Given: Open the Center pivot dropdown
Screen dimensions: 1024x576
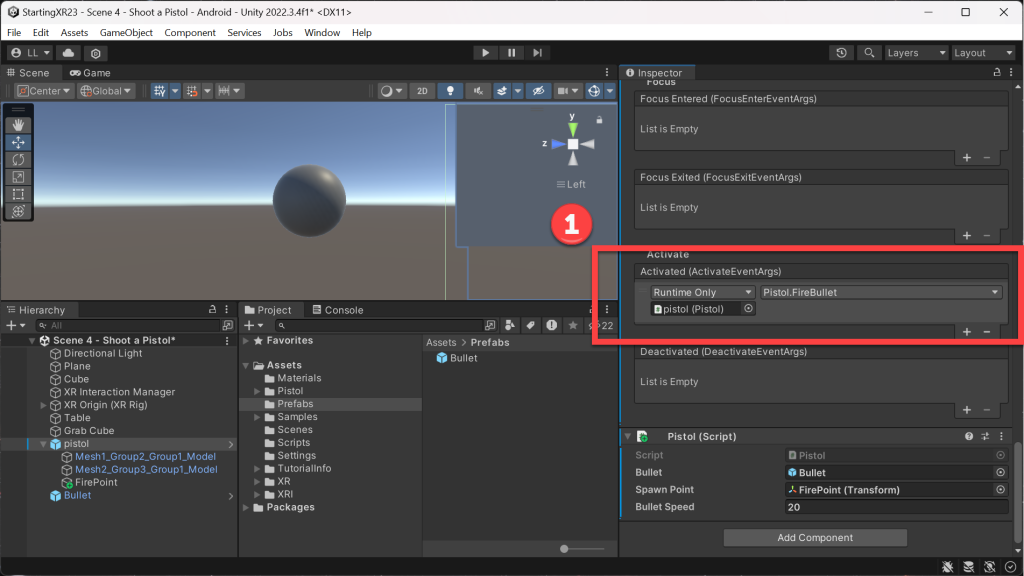Looking at the screenshot, I should (x=44, y=91).
